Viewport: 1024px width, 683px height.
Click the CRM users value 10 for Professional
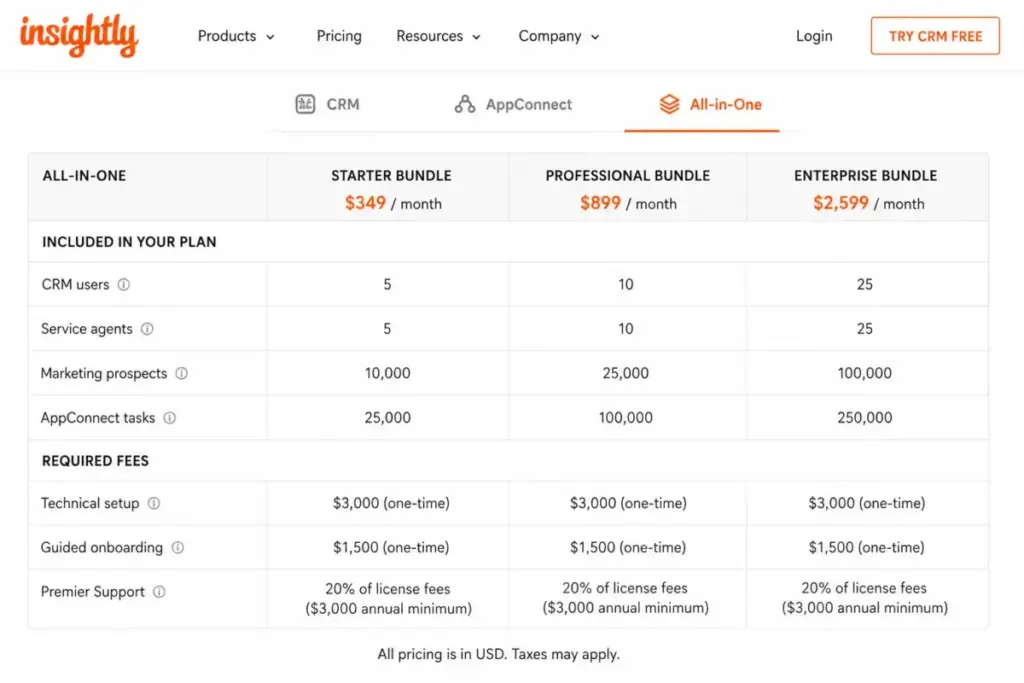click(626, 284)
